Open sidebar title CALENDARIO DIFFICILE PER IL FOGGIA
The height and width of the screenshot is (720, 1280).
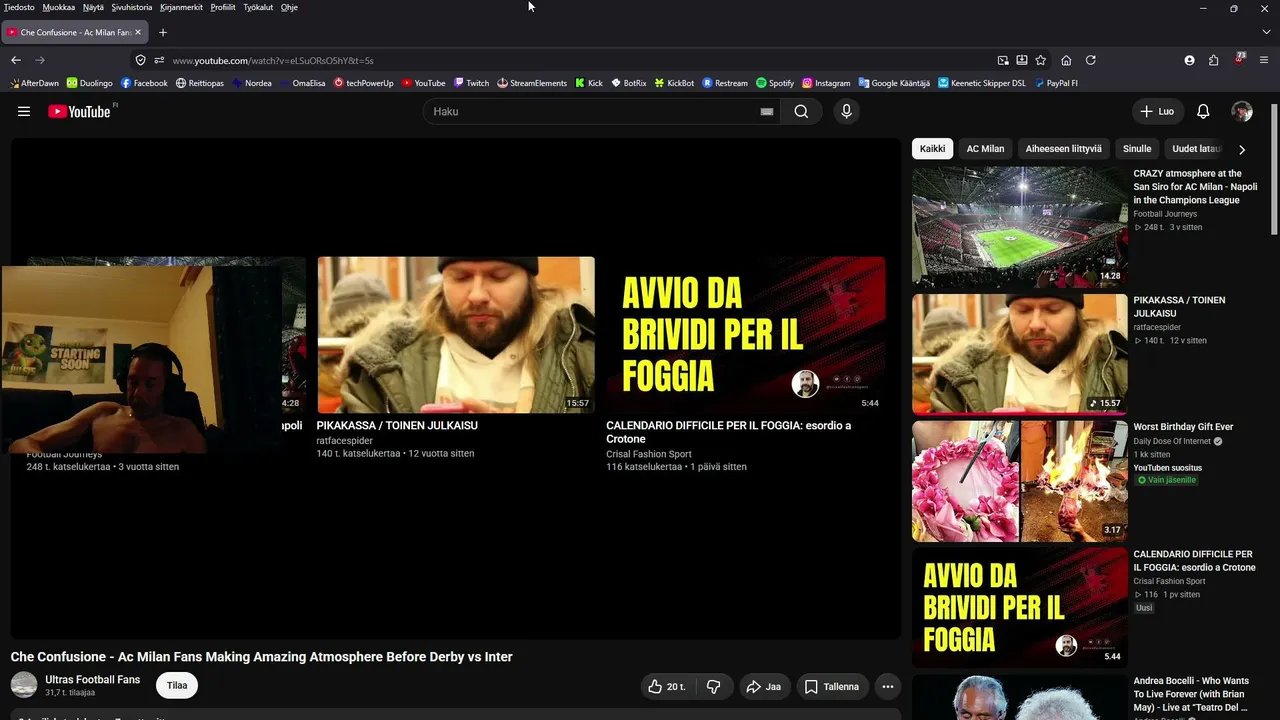coord(1194,561)
